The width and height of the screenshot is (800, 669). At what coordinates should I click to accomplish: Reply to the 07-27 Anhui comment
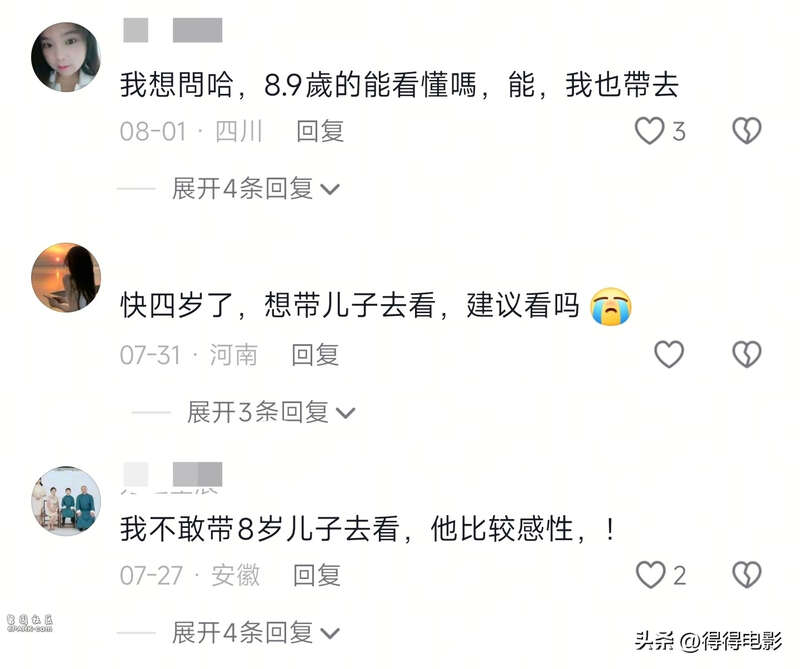[316, 575]
